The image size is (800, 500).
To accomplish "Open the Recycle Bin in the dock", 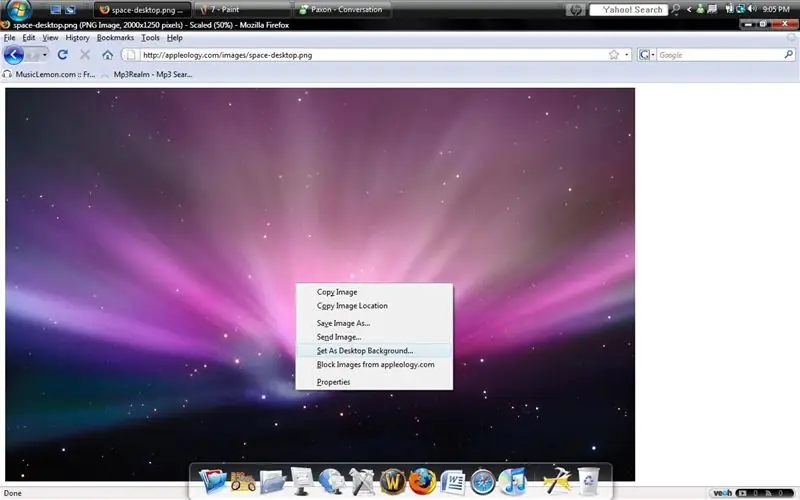I will coord(588,481).
